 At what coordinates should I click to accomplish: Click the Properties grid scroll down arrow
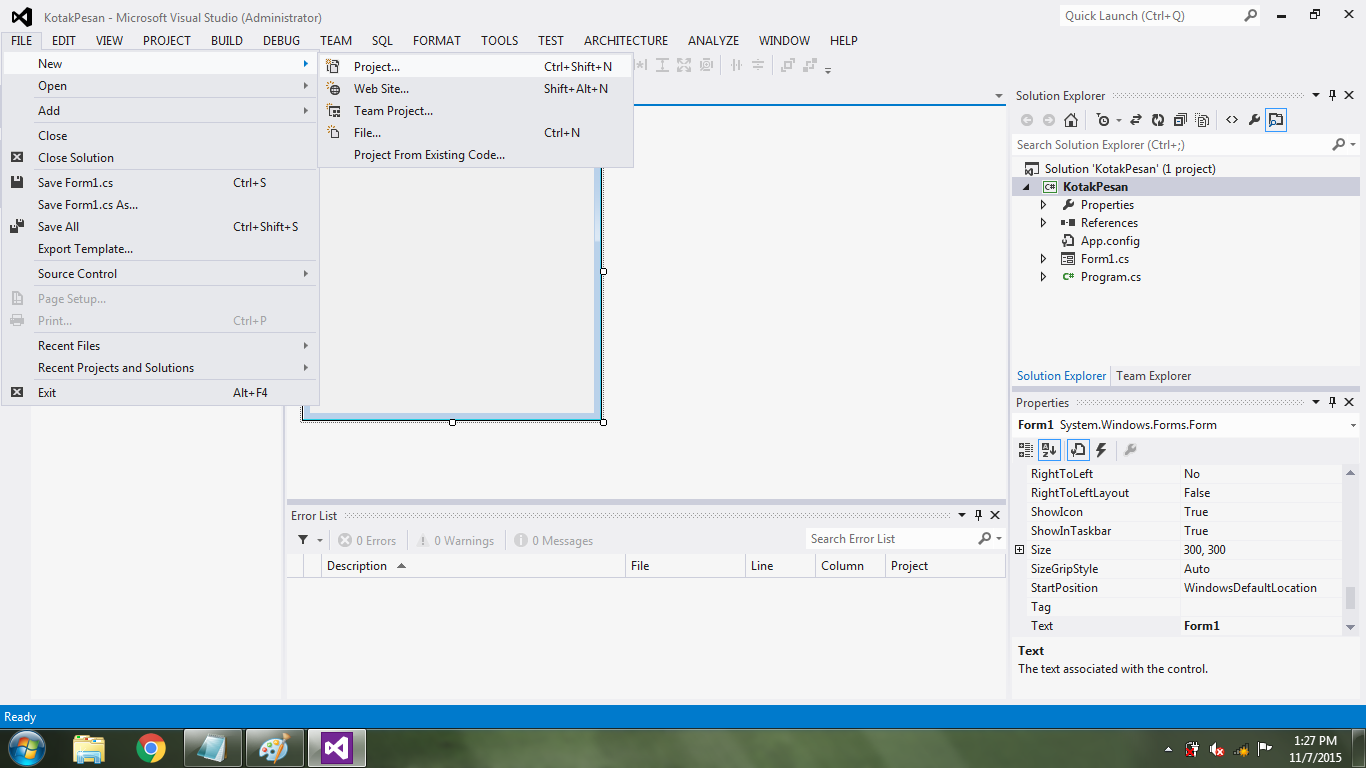(1351, 627)
